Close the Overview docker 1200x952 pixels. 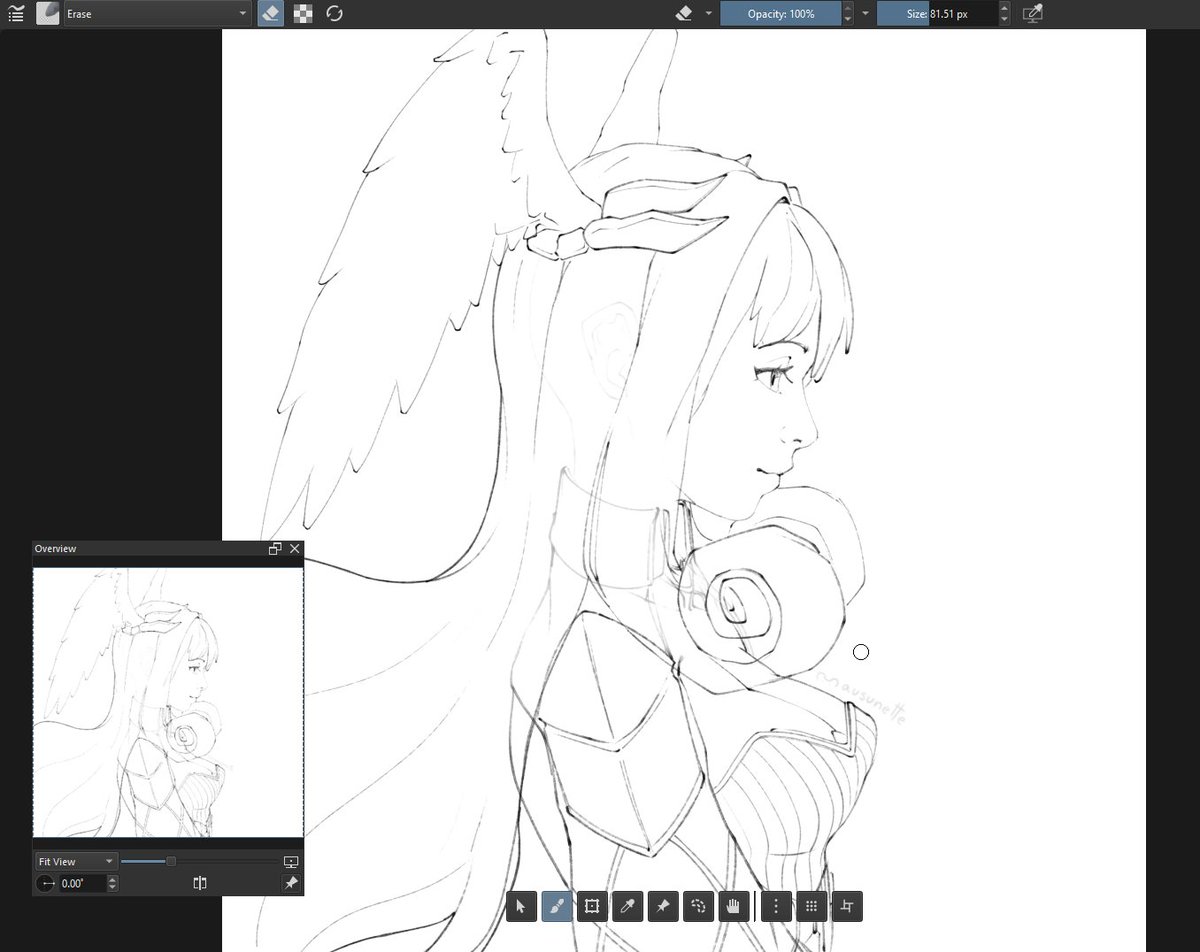point(294,549)
